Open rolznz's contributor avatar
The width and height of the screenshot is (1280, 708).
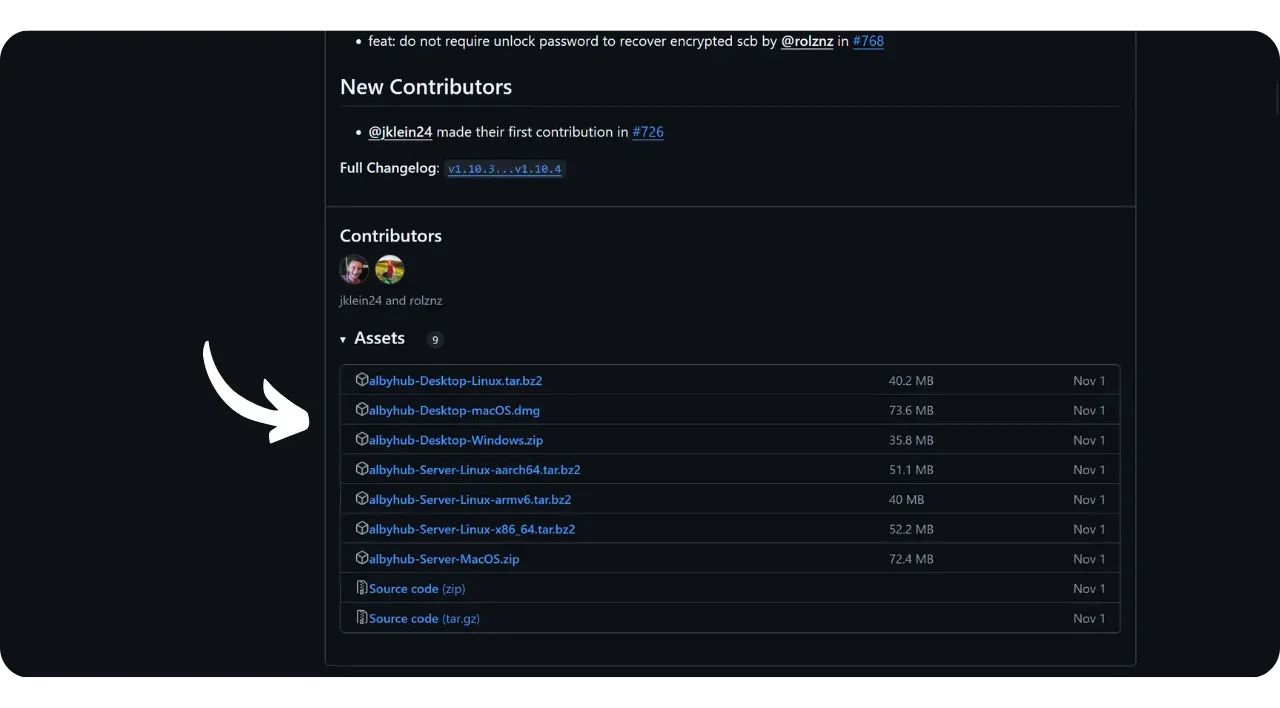tap(390, 269)
